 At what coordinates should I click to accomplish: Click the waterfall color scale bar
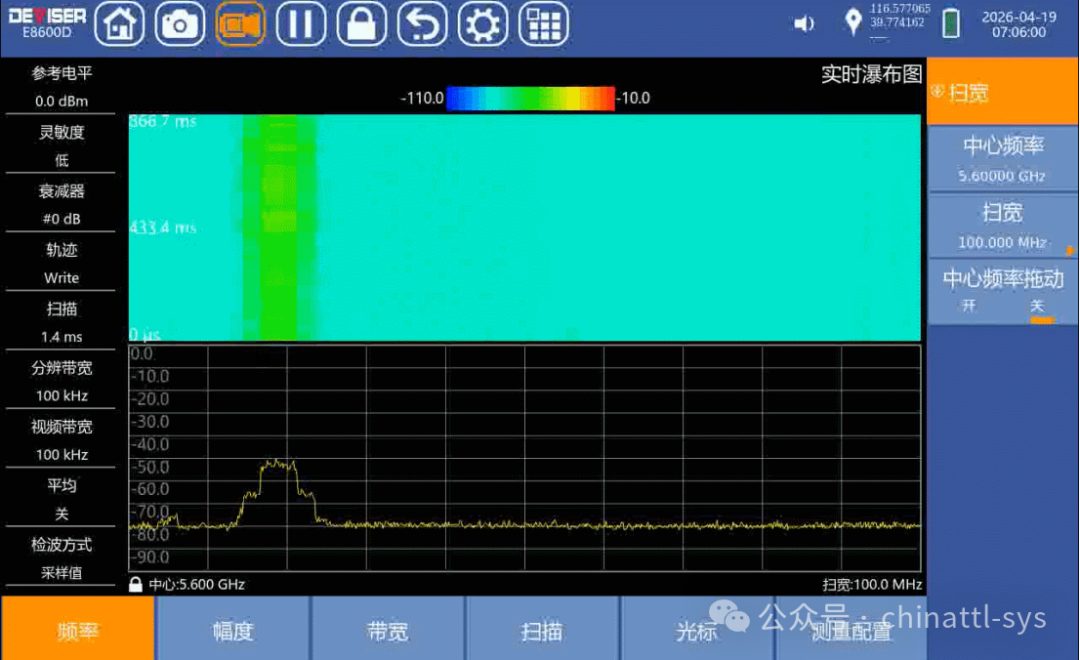click(x=530, y=98)
